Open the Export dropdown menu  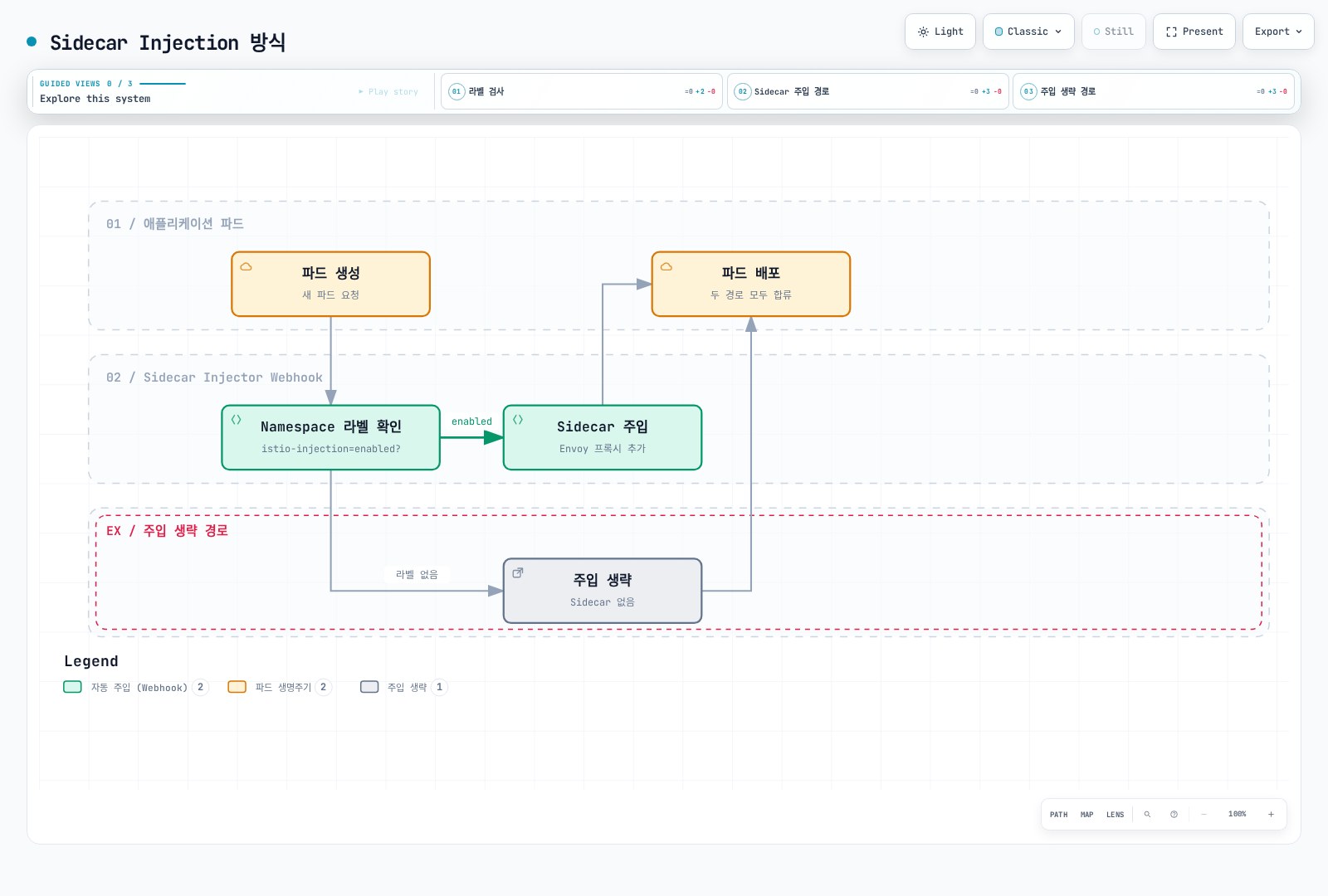[1278, 32]
